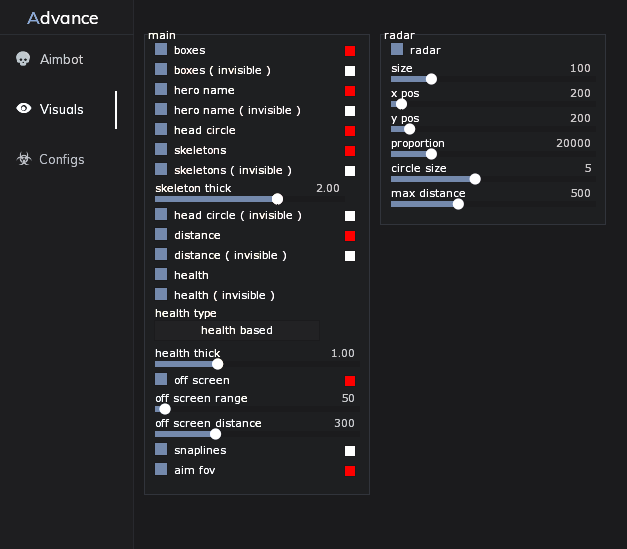Image resolution: width=627 pixels, height=549 pixels.
Task: Click the eye icon beside Visuals
Action: click(x=24, y=108)
